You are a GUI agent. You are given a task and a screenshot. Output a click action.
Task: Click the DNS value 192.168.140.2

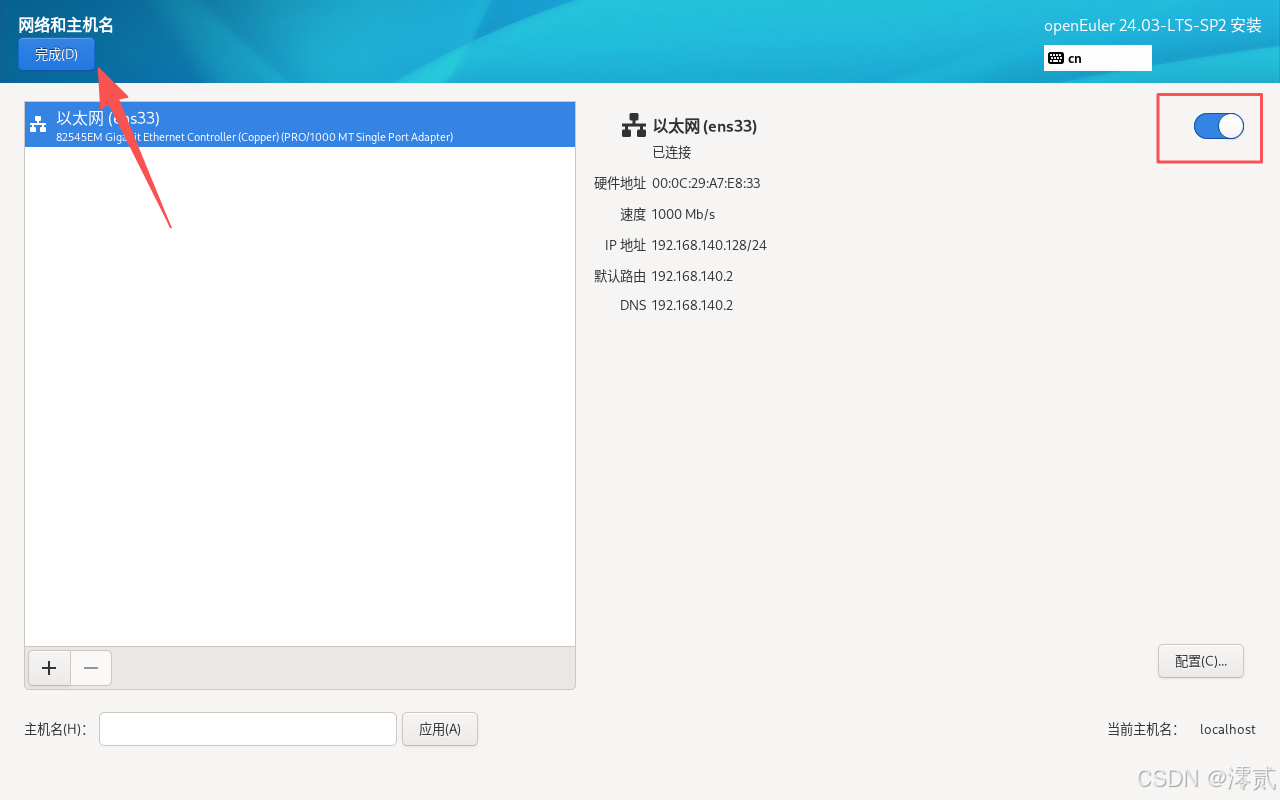tap(692, 305)
